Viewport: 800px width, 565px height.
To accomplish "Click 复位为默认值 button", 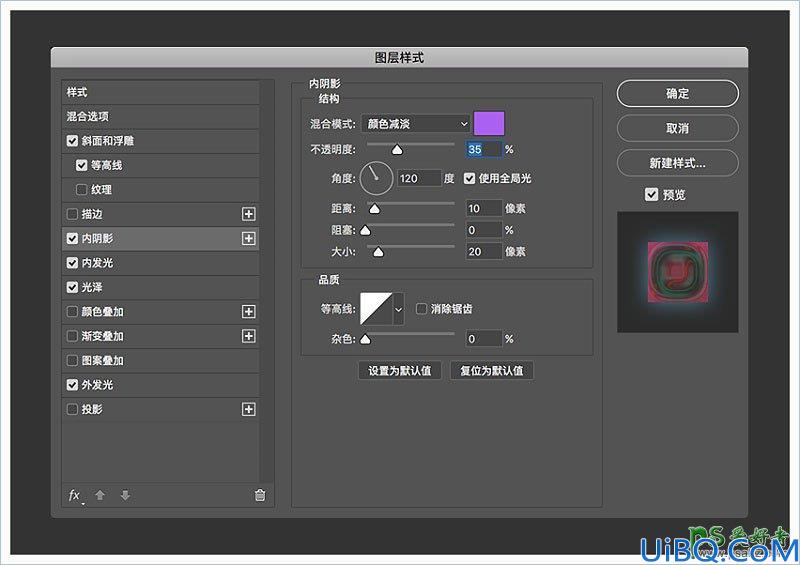I will pos(492,371).
